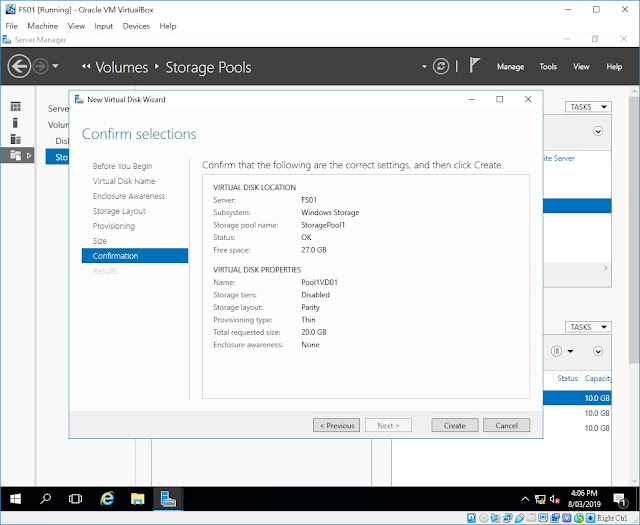The height and width of the screenshot is (525, 640).
Task: Collapse lower panel with chevron circle
Action: 598,351
